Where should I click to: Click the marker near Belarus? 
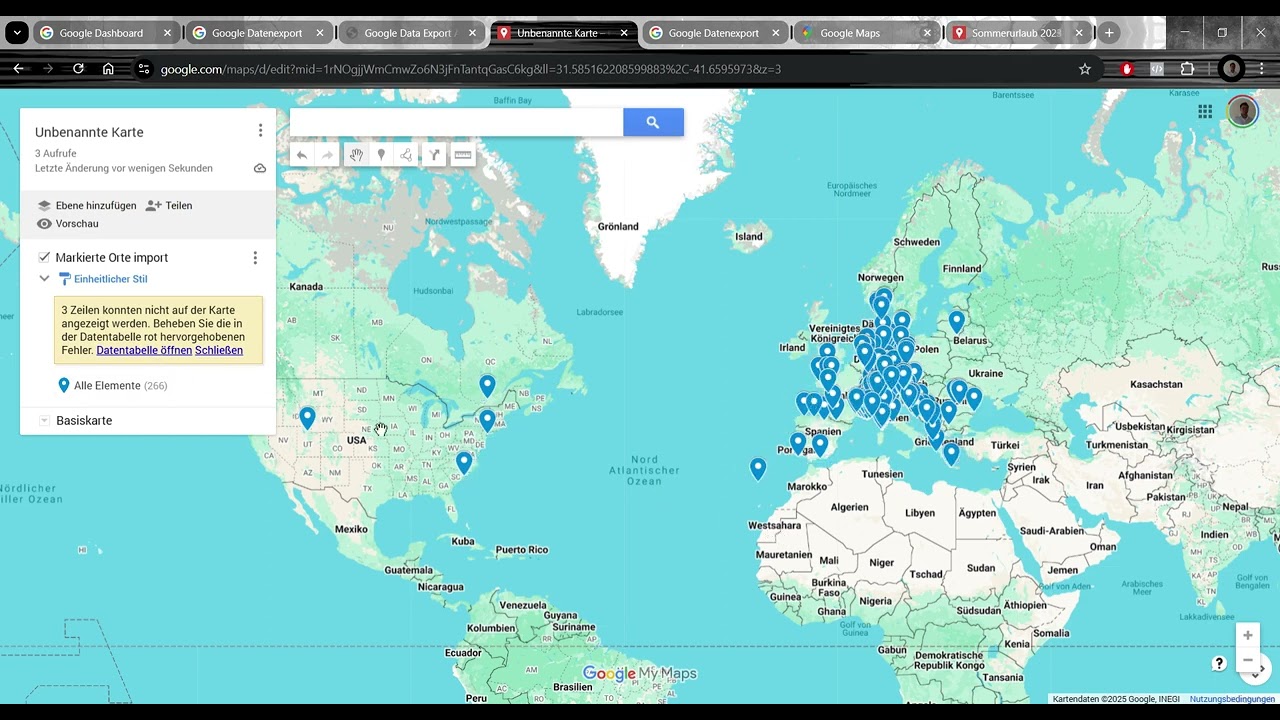click(x=957, y=321)
